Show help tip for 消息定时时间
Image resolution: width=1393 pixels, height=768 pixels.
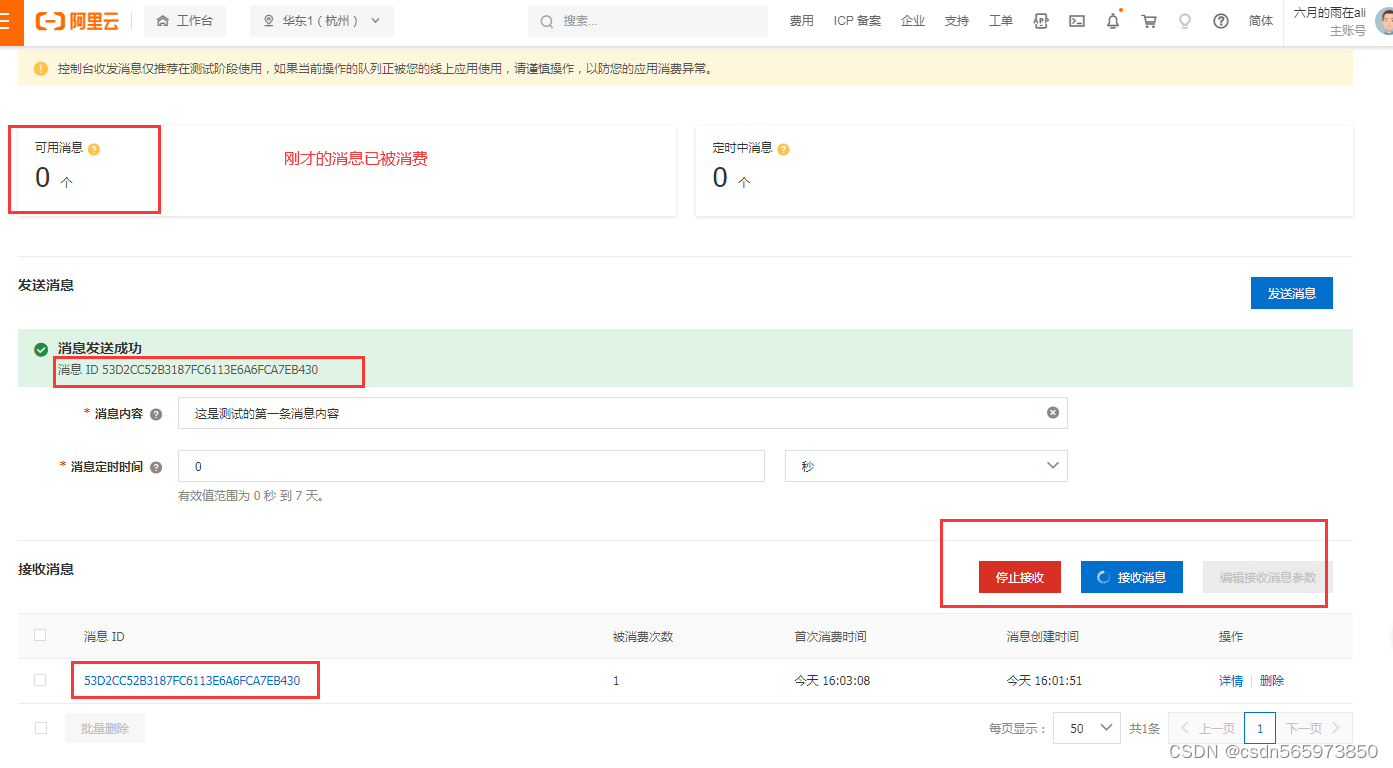[x=156, y=467]
